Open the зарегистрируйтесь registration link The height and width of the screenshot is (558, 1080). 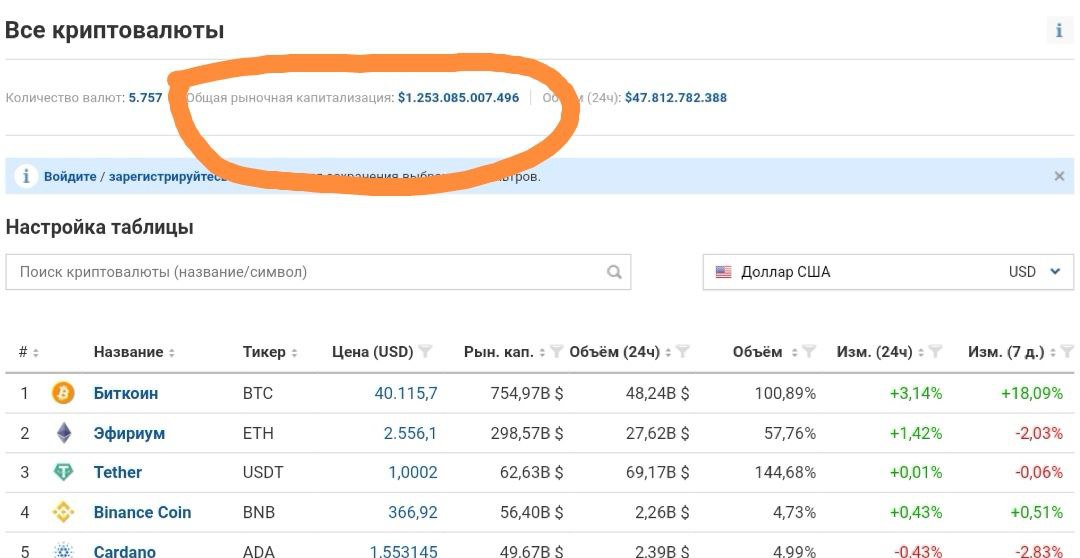click(x=168, y=176)
